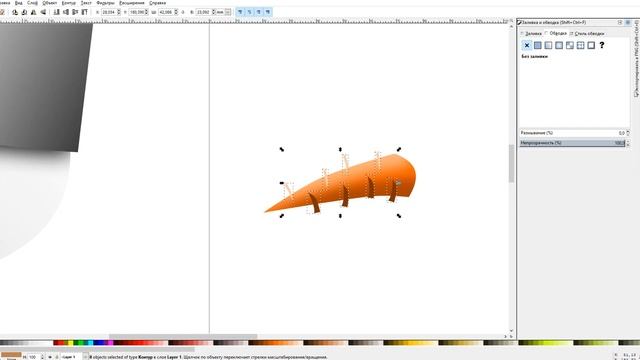Pick the yellow swatch in the palette
Image resolution: width=640 pixels, height=360 pixels.
[71, 343]
